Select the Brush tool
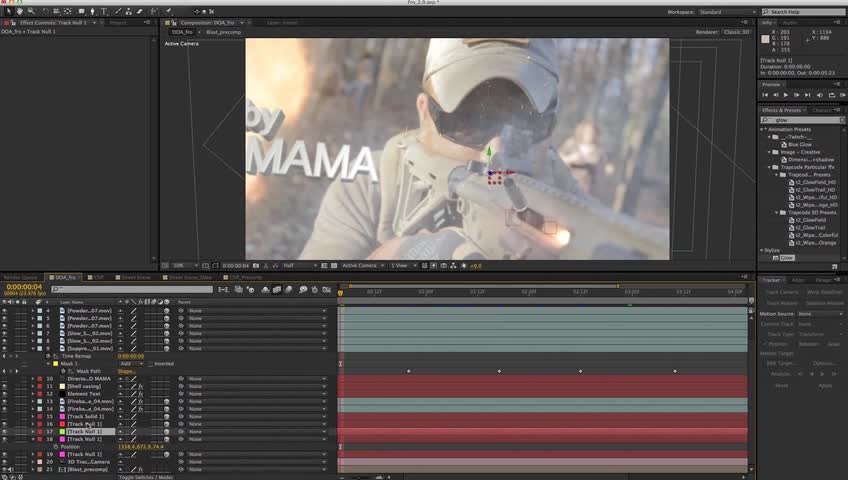Viewport: 848px width, 480px height. point(118,11)
